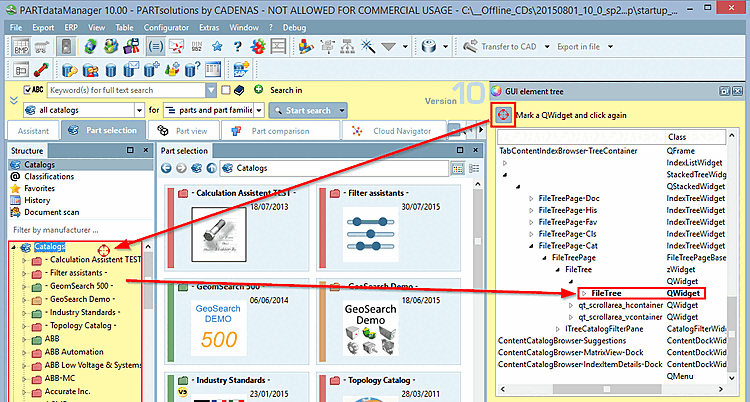
Task: Switch Part selection to thumbnail grid view icon
Action: click(458, 168)
